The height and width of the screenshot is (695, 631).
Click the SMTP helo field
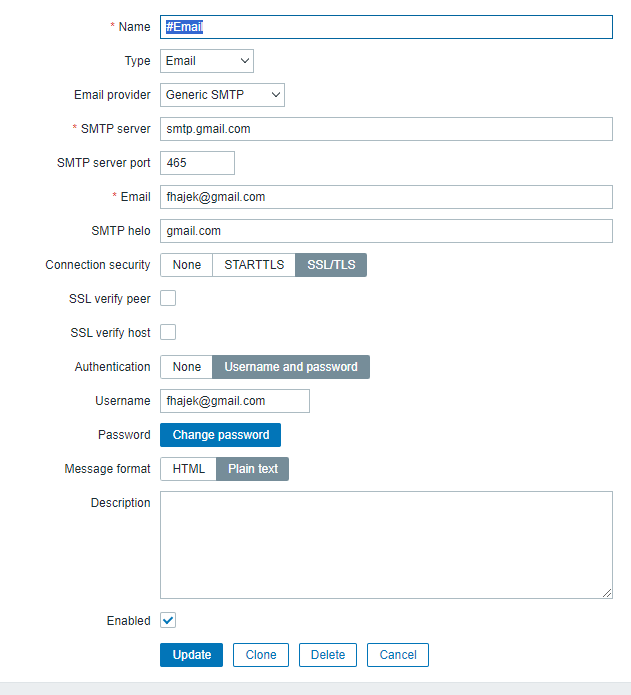coord(385,231)
